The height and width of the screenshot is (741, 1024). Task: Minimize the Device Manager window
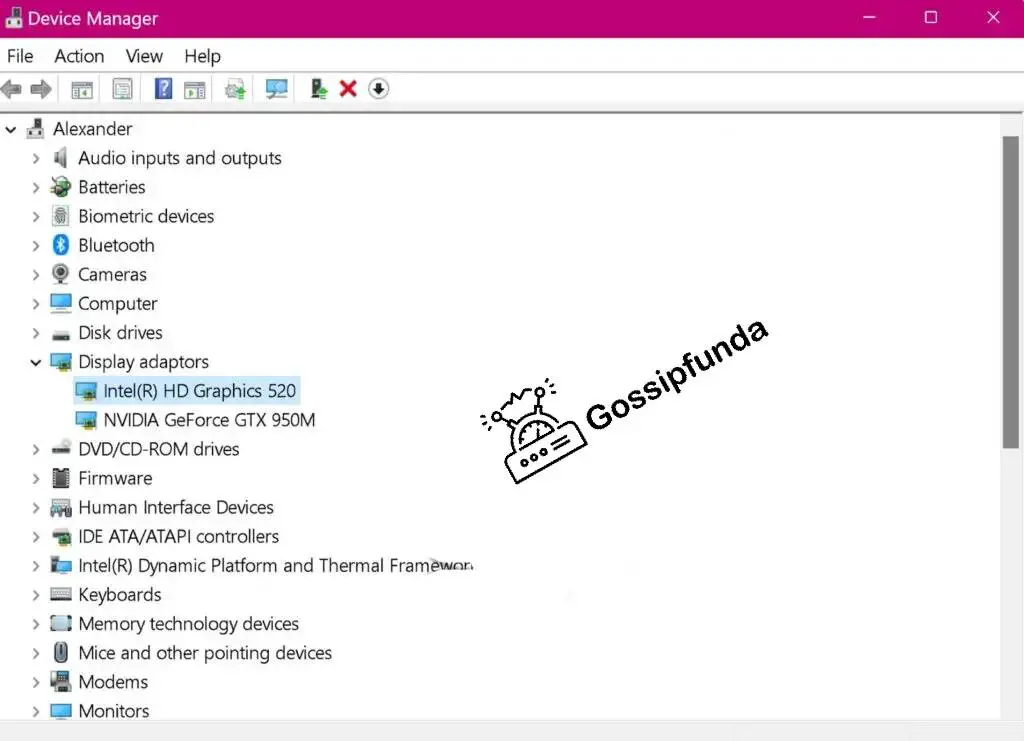[x=869, y=18]
